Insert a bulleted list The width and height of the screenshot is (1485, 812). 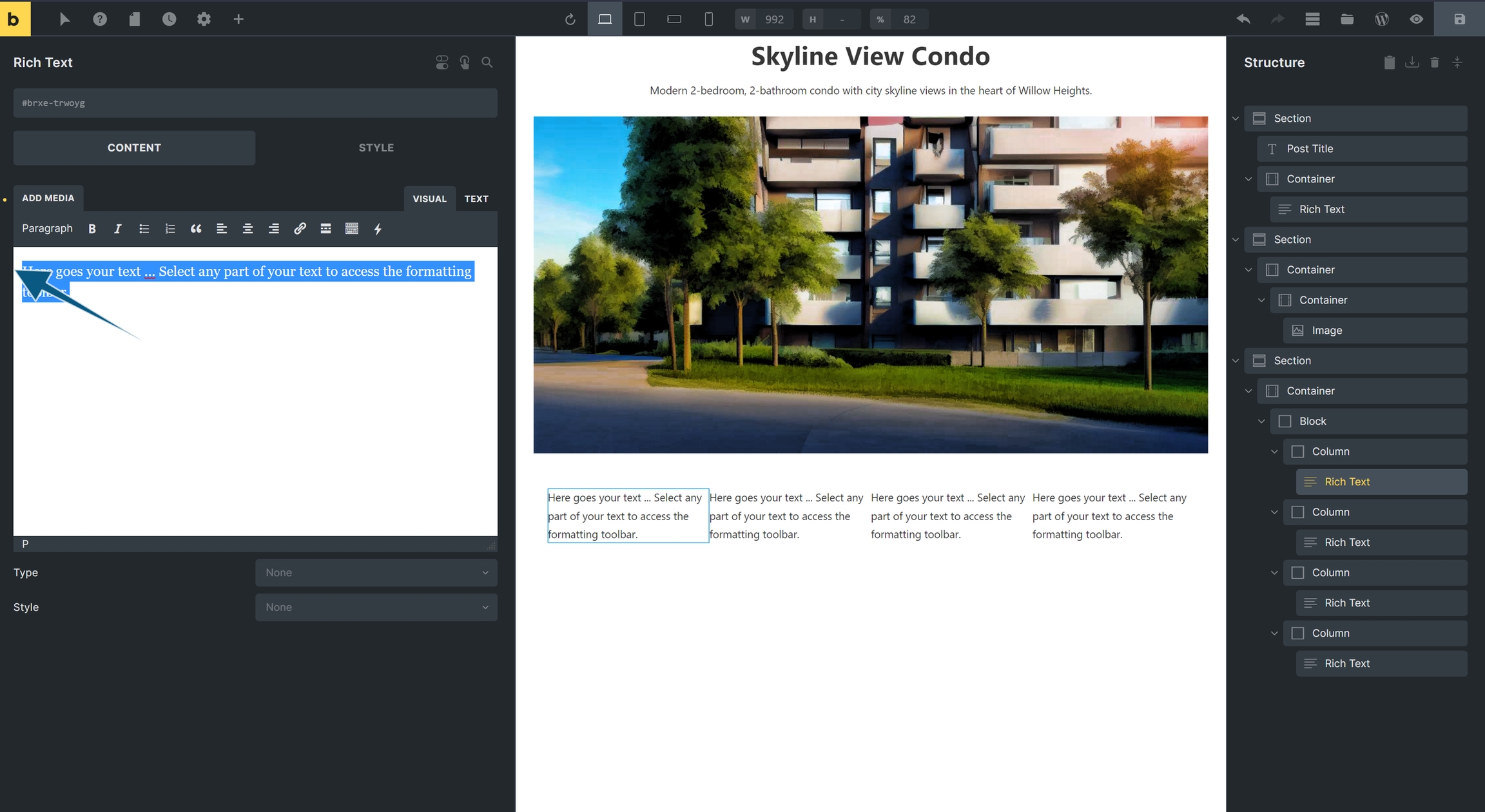[x=144, y=229]
